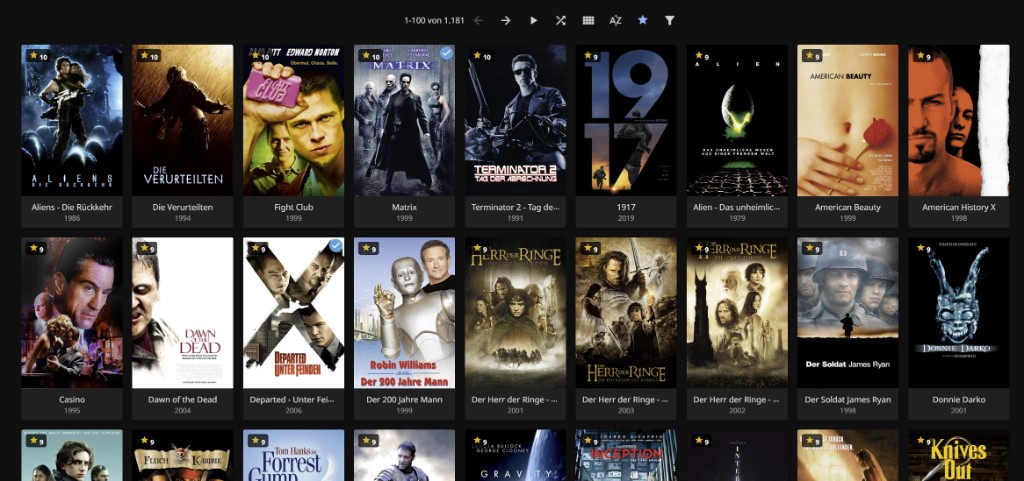Image resolution: width=1024 pixels, height=481 pixels.
Task: Open the Fight Club poster
Action: [x=294, y=120]
